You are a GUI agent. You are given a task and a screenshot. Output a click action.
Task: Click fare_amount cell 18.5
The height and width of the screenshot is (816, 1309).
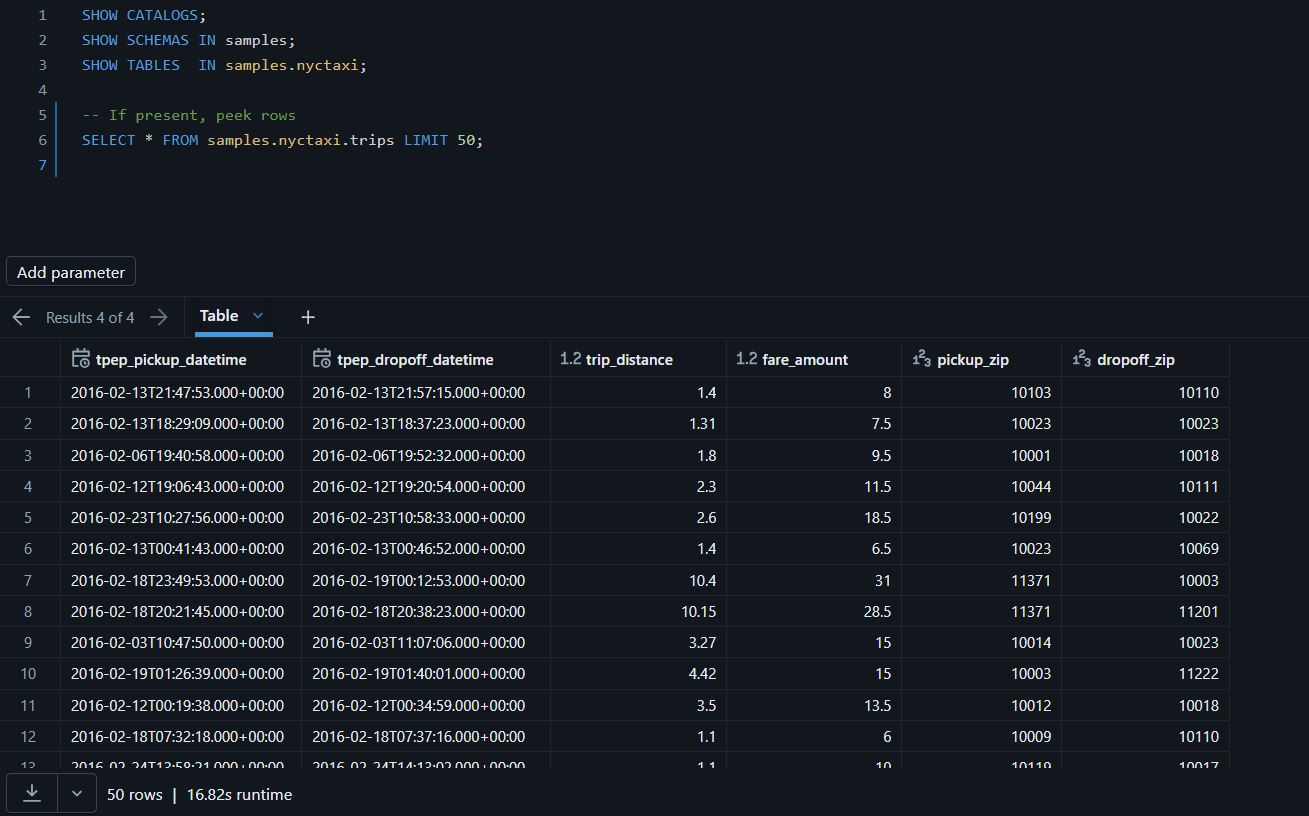pyautogui.click(x=814, y=518)
